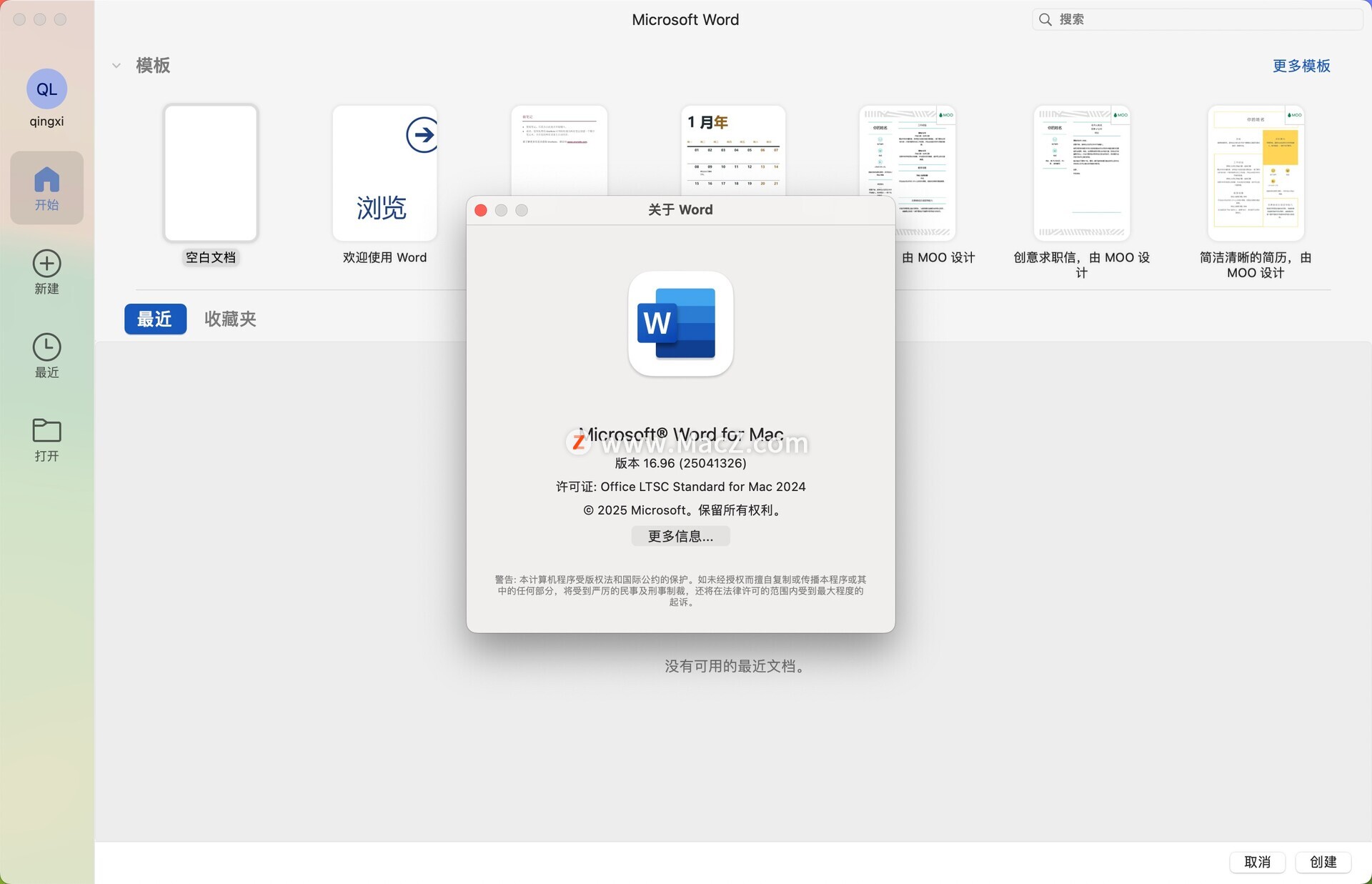
Task: Switch to the 收藏夹 tab
Action: click(230, 319)
